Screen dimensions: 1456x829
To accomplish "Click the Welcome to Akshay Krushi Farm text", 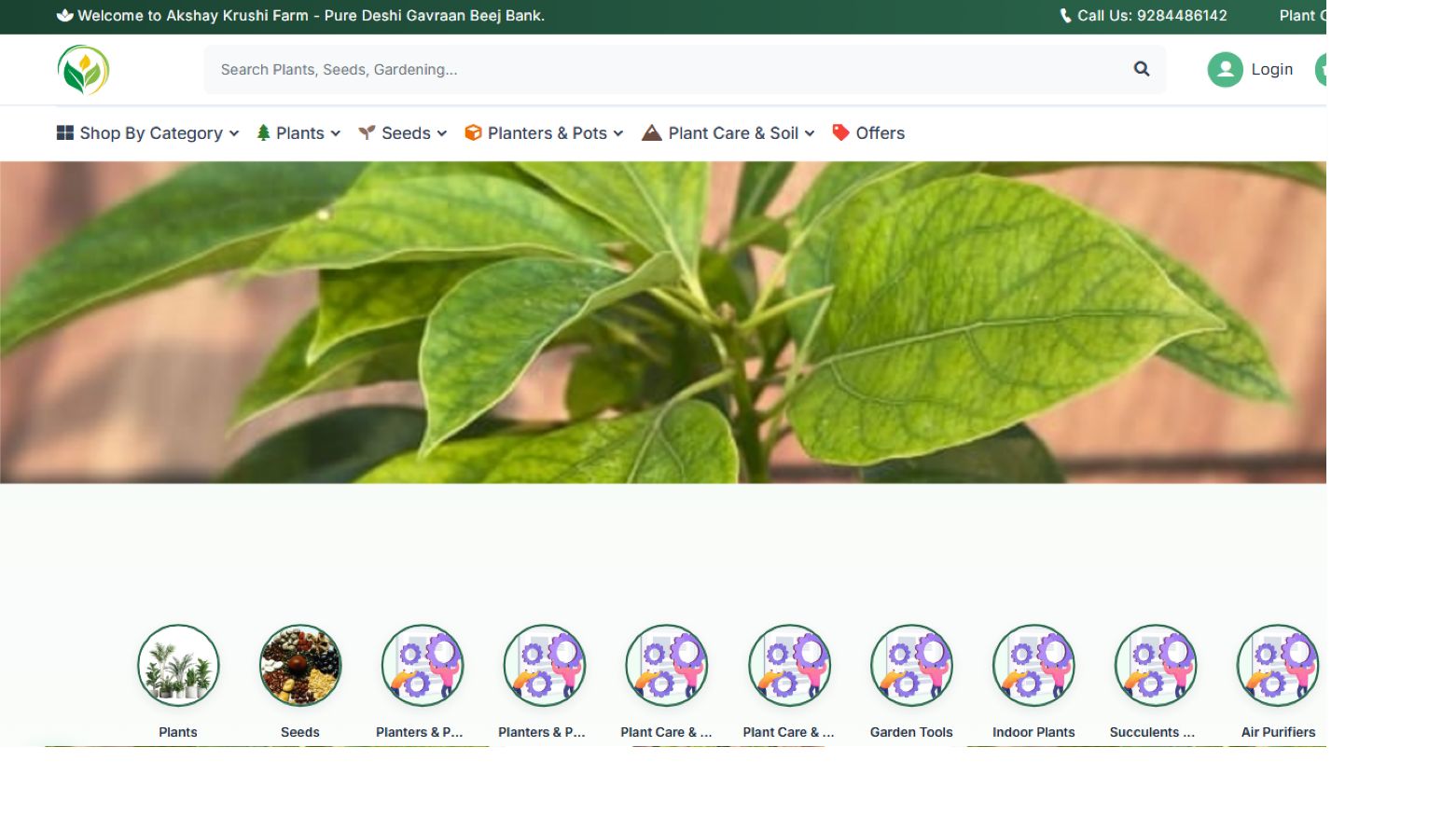I will point(312,16).
